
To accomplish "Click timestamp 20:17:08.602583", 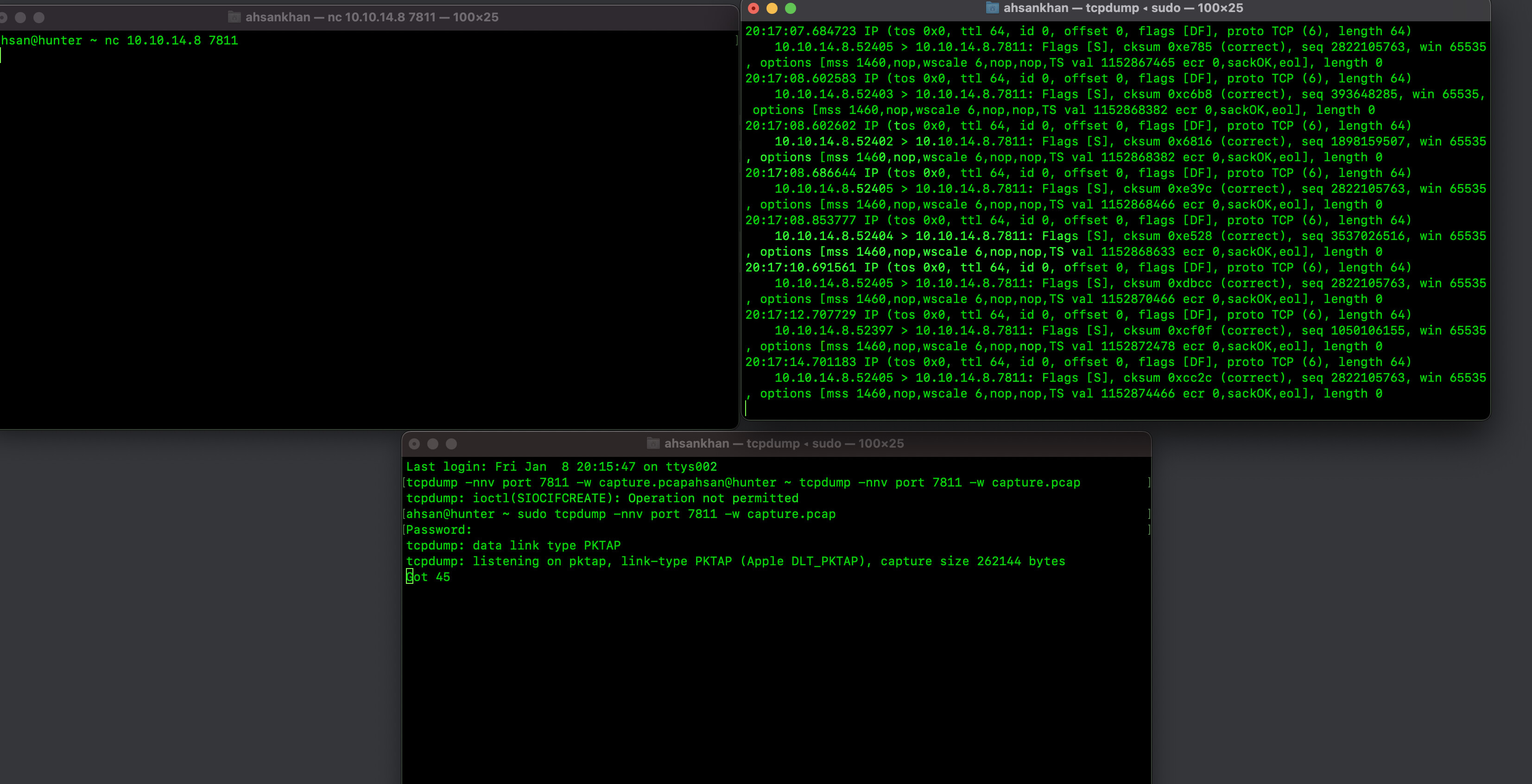I will click(800, 78).
